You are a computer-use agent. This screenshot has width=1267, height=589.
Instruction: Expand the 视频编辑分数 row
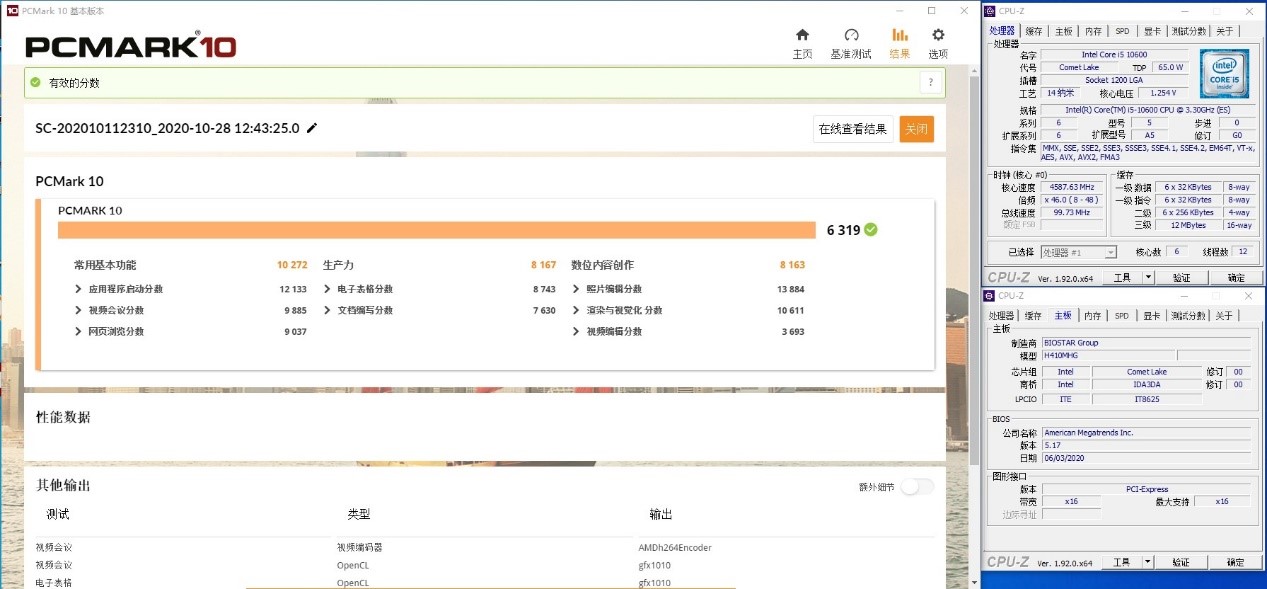(x=576, y=331)
